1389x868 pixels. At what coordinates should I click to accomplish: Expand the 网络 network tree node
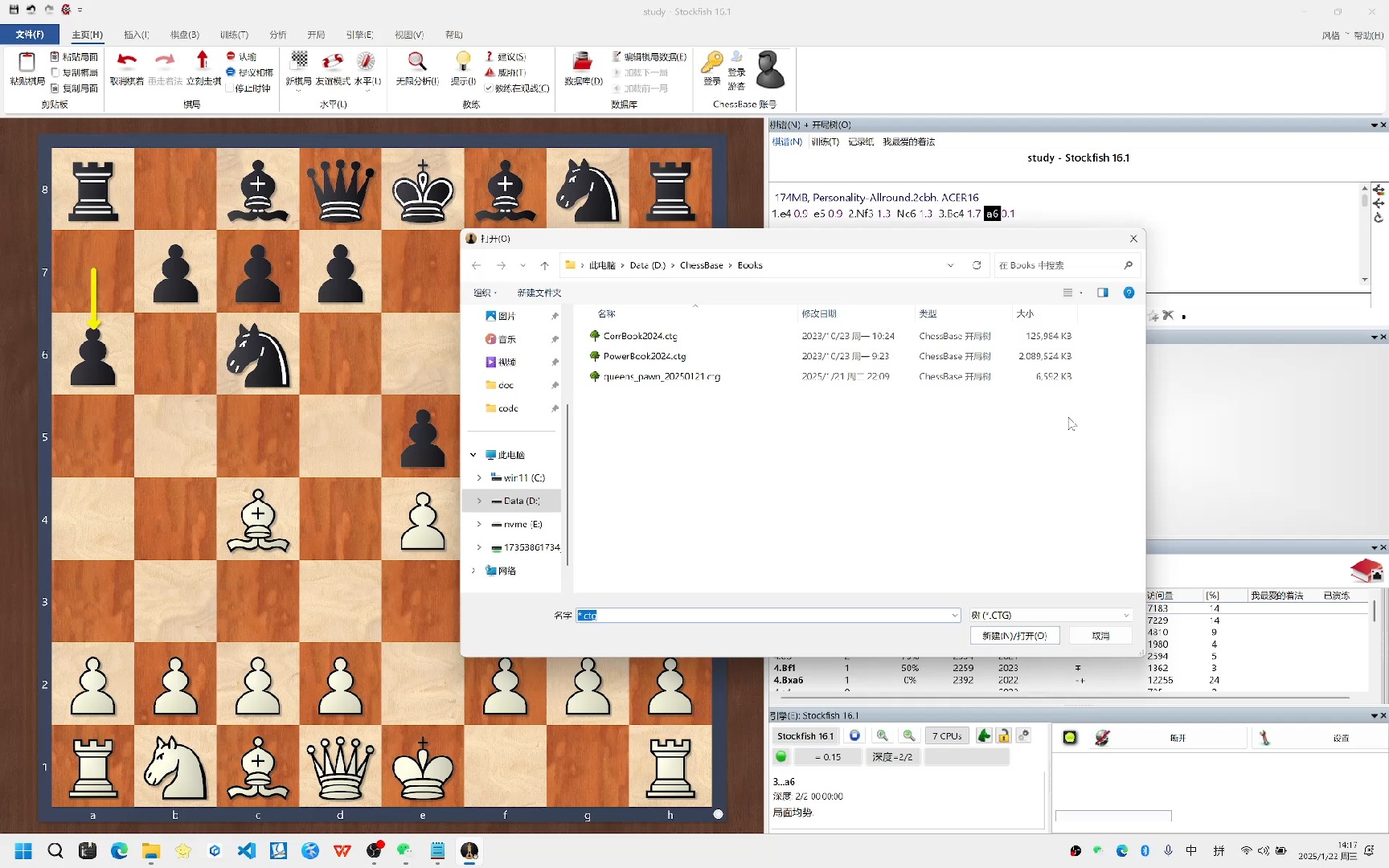(473, 571)
